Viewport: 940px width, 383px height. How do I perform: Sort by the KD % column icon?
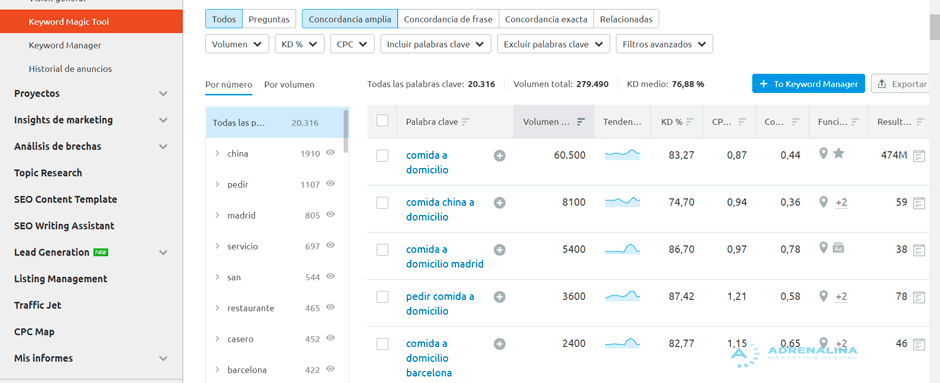[x=690, y=122]
